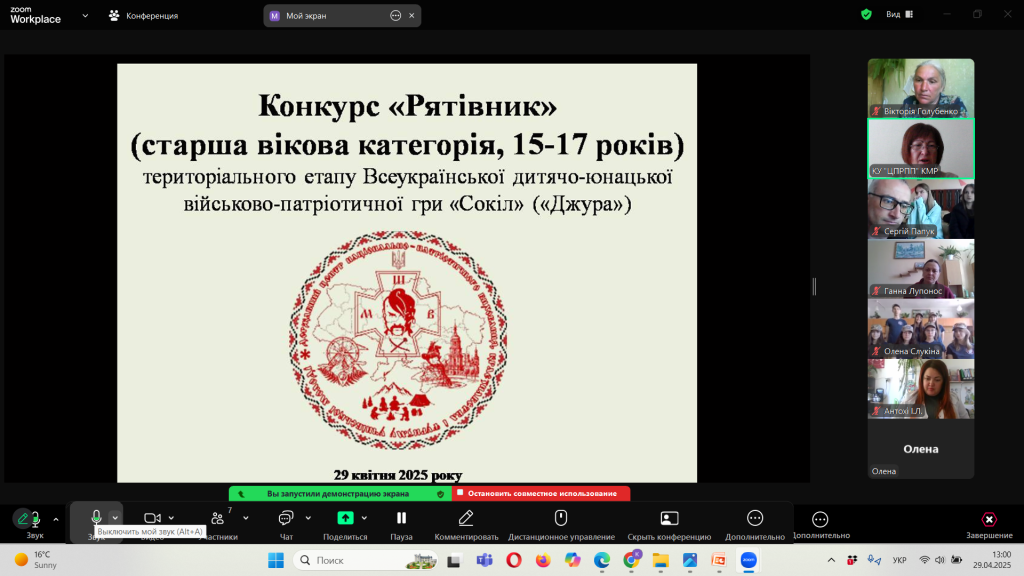Image resolution: width=1024 pixels, height=576 pixels.
Task: Select the Олена participant tile
Action: 921,449
